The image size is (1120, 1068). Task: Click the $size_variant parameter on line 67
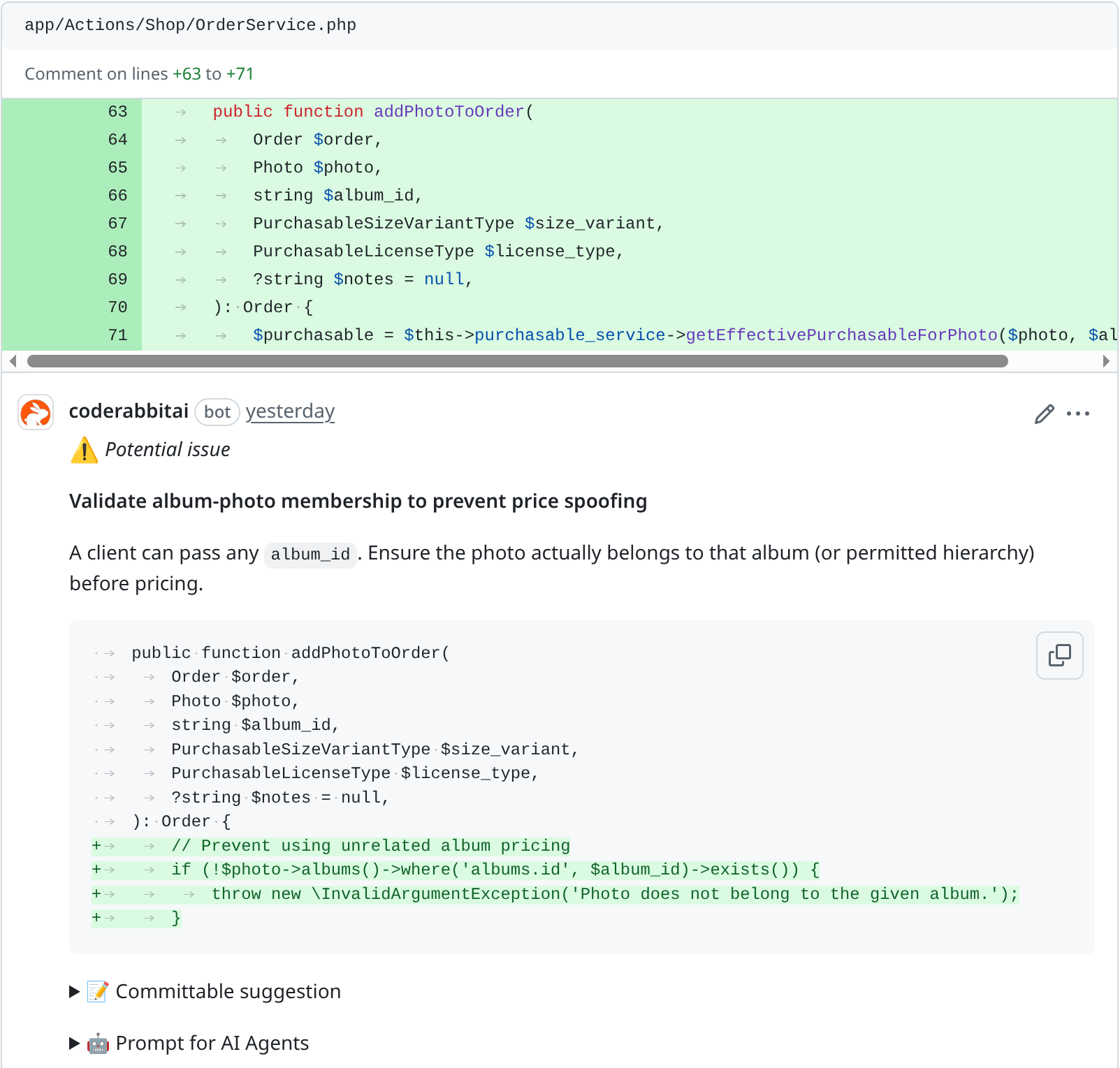pos(589,224)
